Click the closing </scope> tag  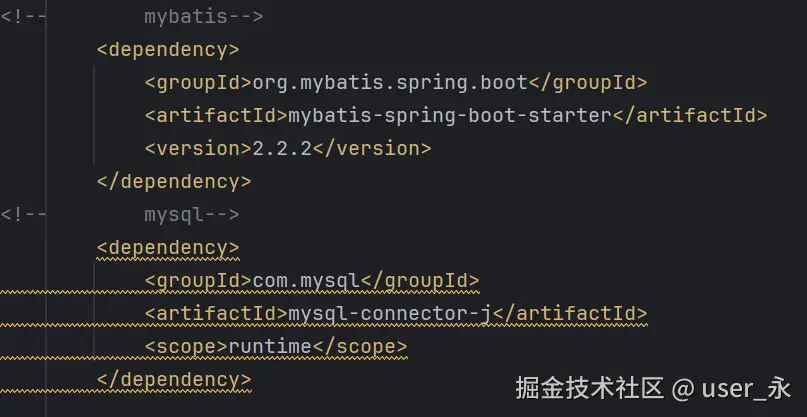[359, 347]
